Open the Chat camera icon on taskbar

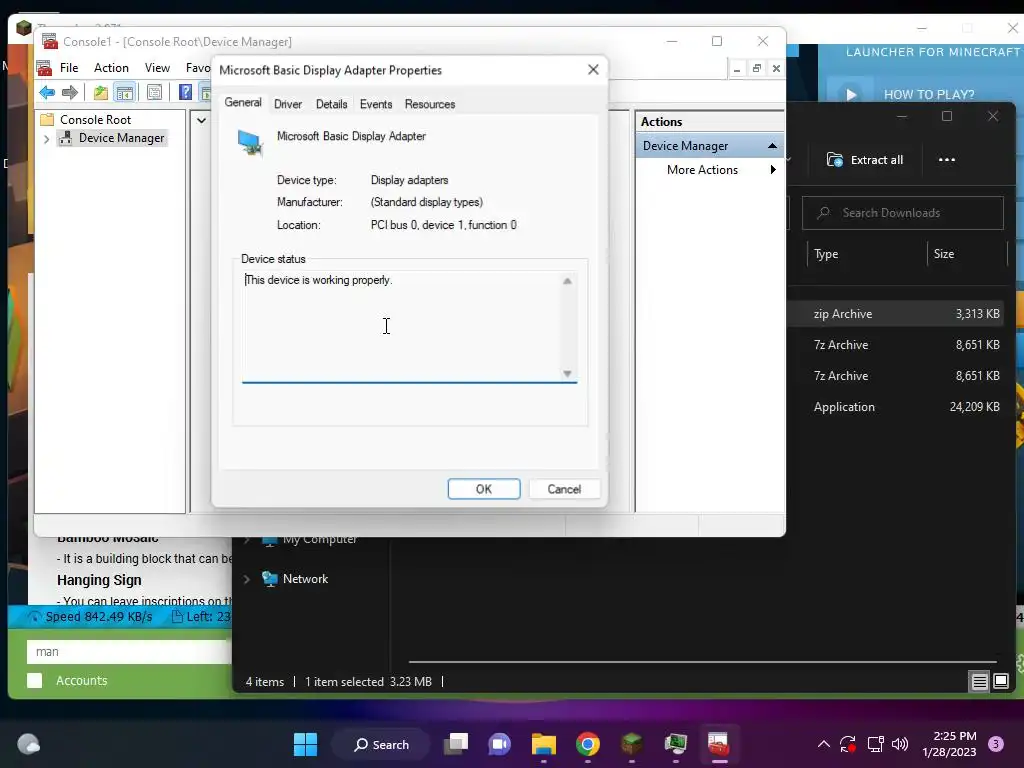pos(500,744)
